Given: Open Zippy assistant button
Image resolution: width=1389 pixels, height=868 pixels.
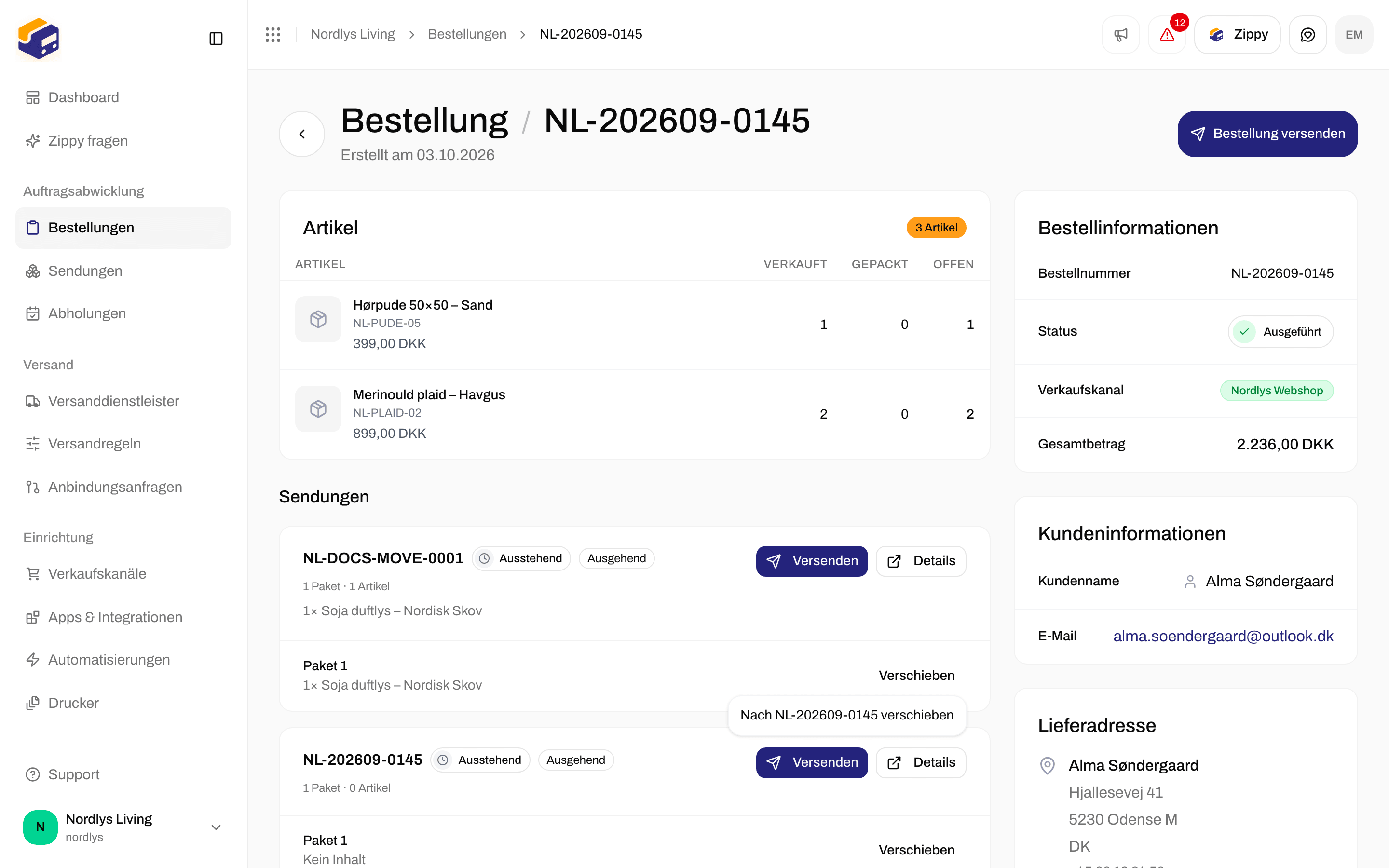Looking at the screenshot, I should point(1238,34).
